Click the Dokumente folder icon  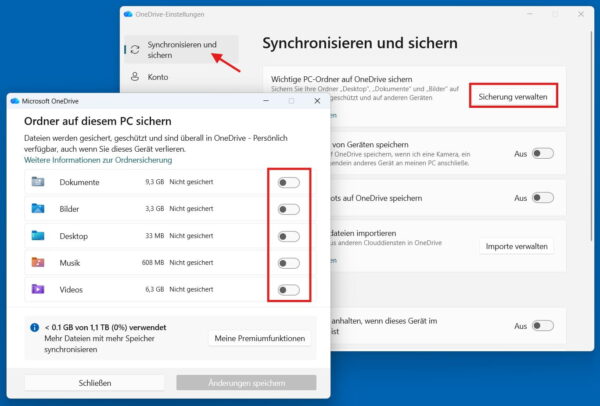38,181
